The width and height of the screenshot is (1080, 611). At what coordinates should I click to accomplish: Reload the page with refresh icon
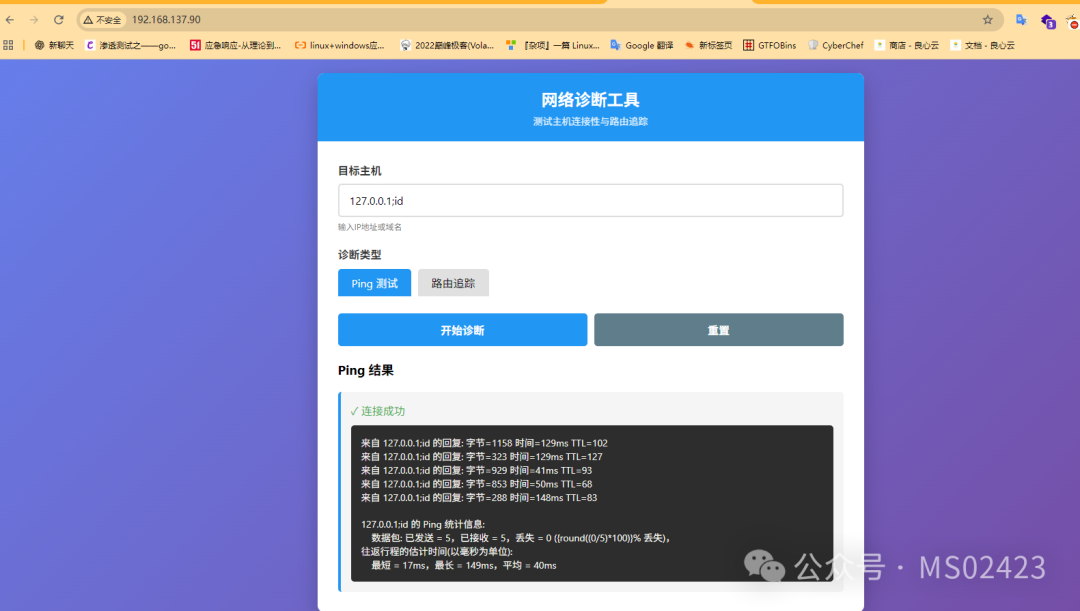pos(59,20)
